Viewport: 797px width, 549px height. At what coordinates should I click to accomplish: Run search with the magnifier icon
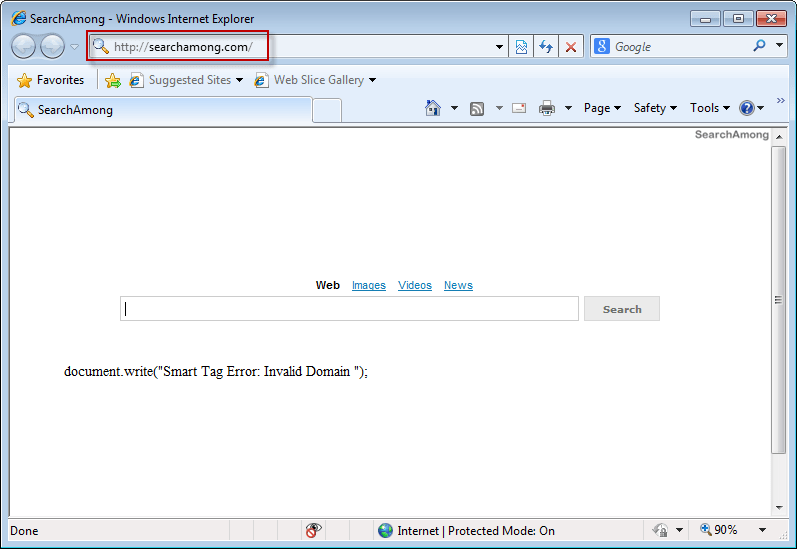[759, 46]
